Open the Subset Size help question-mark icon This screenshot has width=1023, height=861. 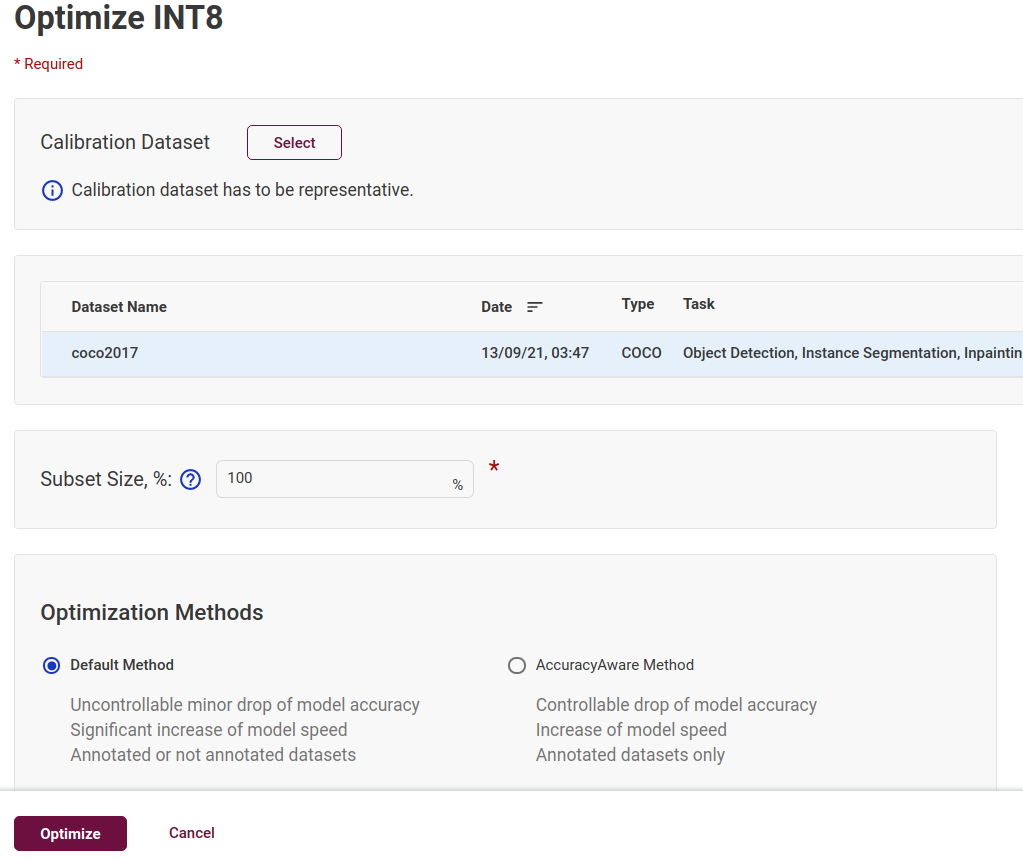click(190, 480)
